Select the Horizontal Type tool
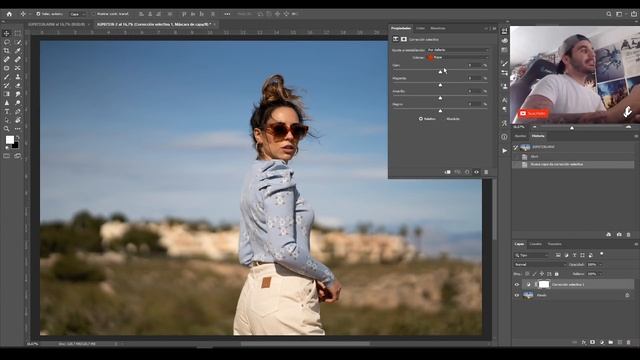The image size is (640, 360). tap(7, 111)
